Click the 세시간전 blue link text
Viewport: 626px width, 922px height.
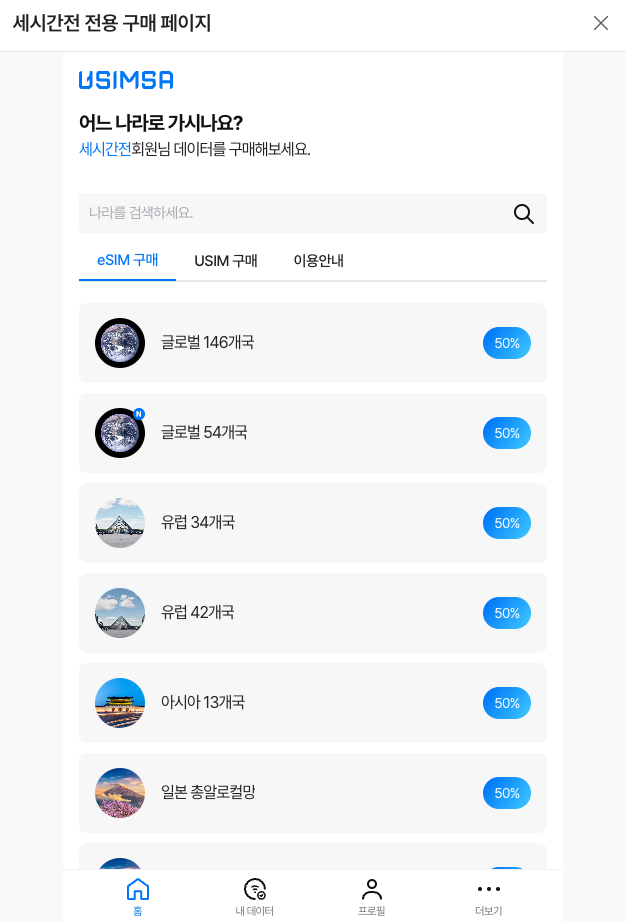pyautogui.click(x=105, y=149)
